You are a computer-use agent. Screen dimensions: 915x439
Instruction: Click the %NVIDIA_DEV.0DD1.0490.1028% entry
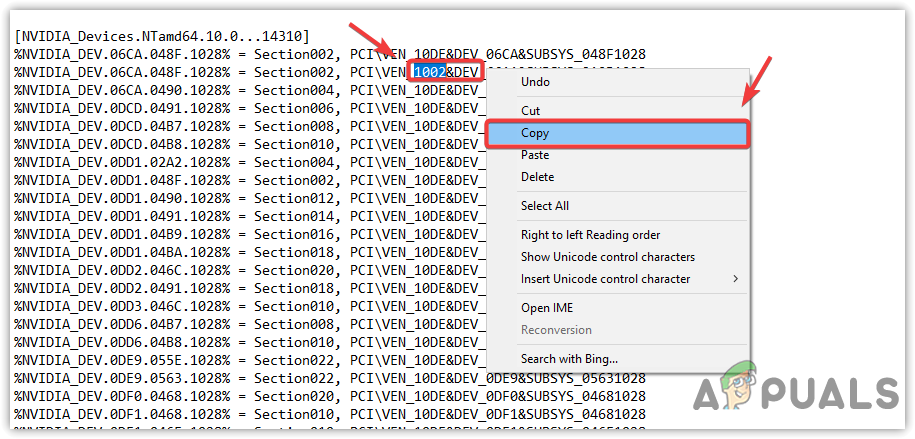(121, 198)
